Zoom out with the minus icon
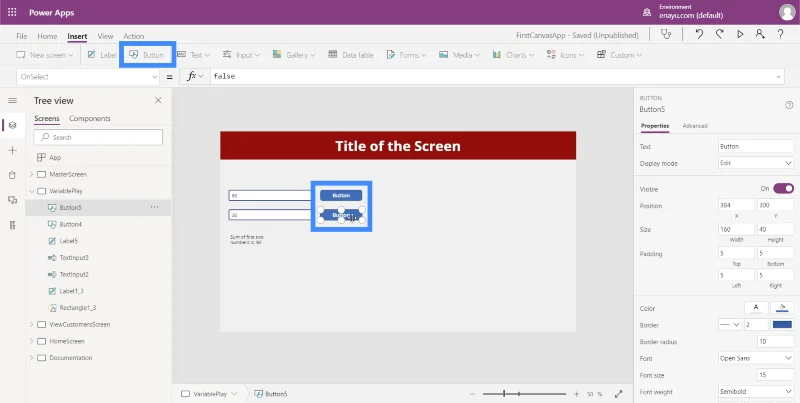This screenshot has height=403, width=800. [x=472, y=394]
